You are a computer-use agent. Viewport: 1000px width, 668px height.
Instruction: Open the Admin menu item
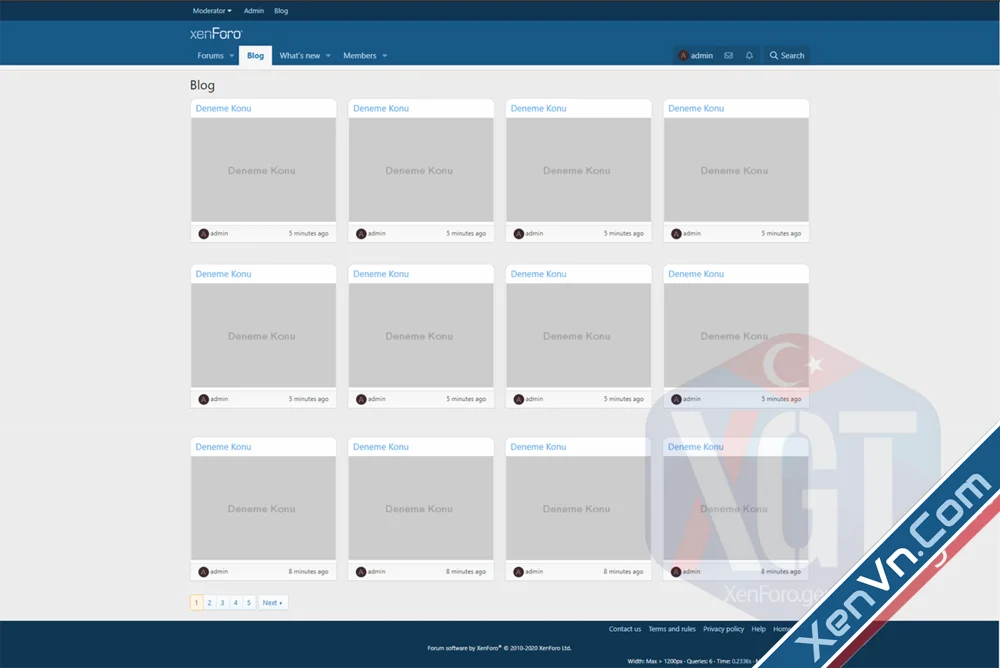tap(253, 10)
